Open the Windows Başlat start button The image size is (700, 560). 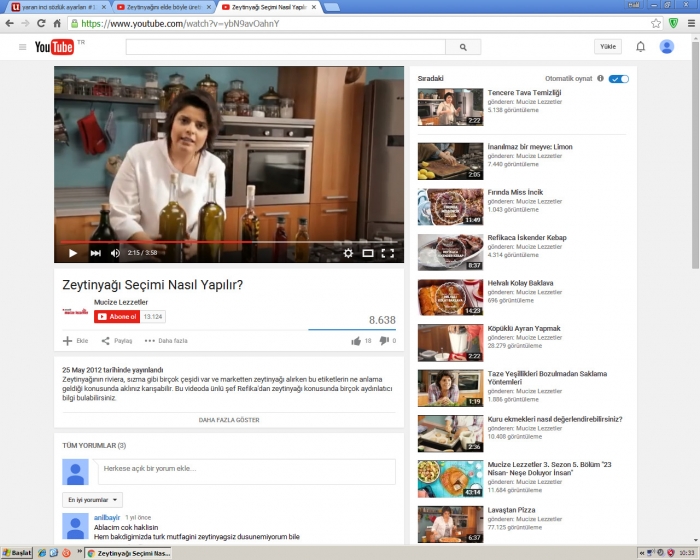click(x=17, y=553)
